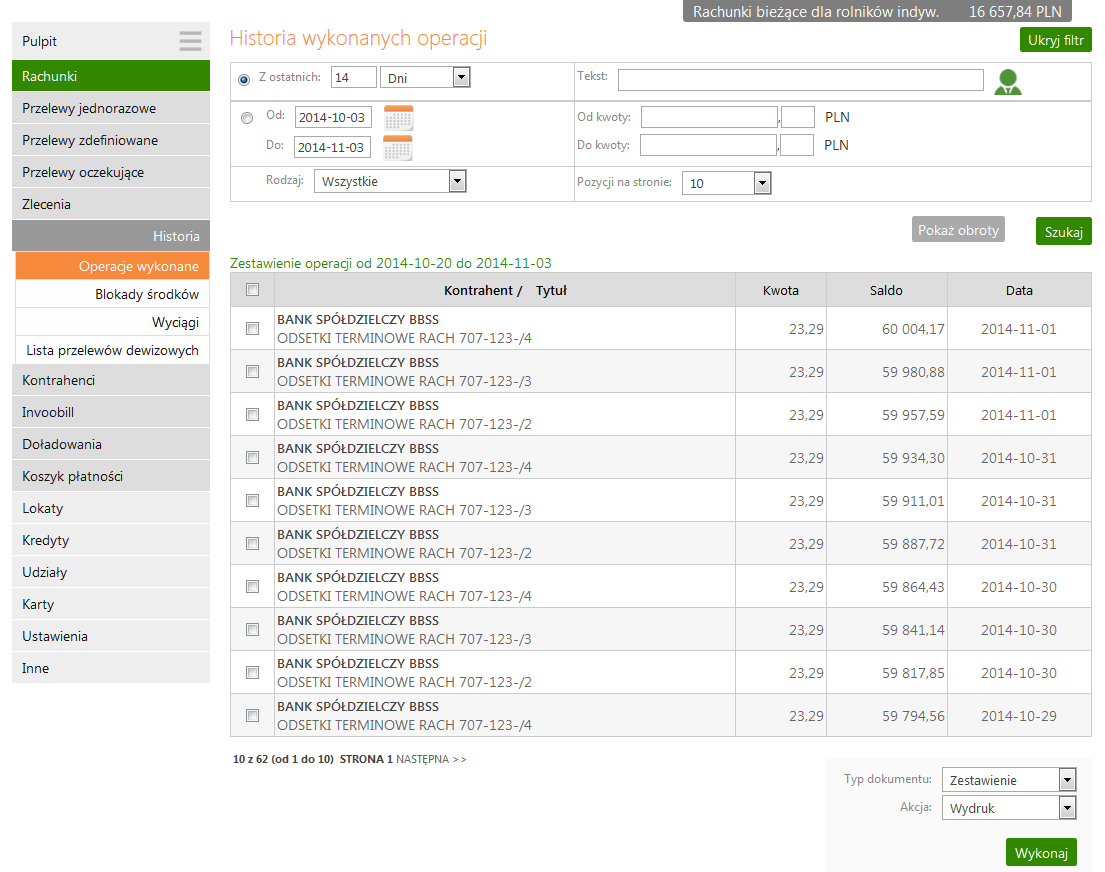
Task: Open calendar picker for Od date
Action: point(398,118)
